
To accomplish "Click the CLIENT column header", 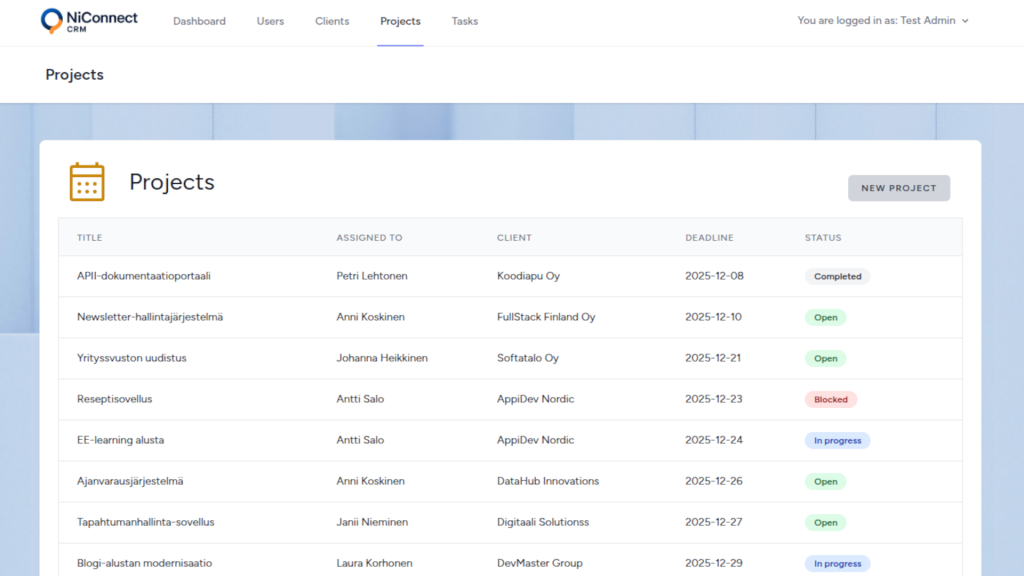I will (x=514, y=238).
